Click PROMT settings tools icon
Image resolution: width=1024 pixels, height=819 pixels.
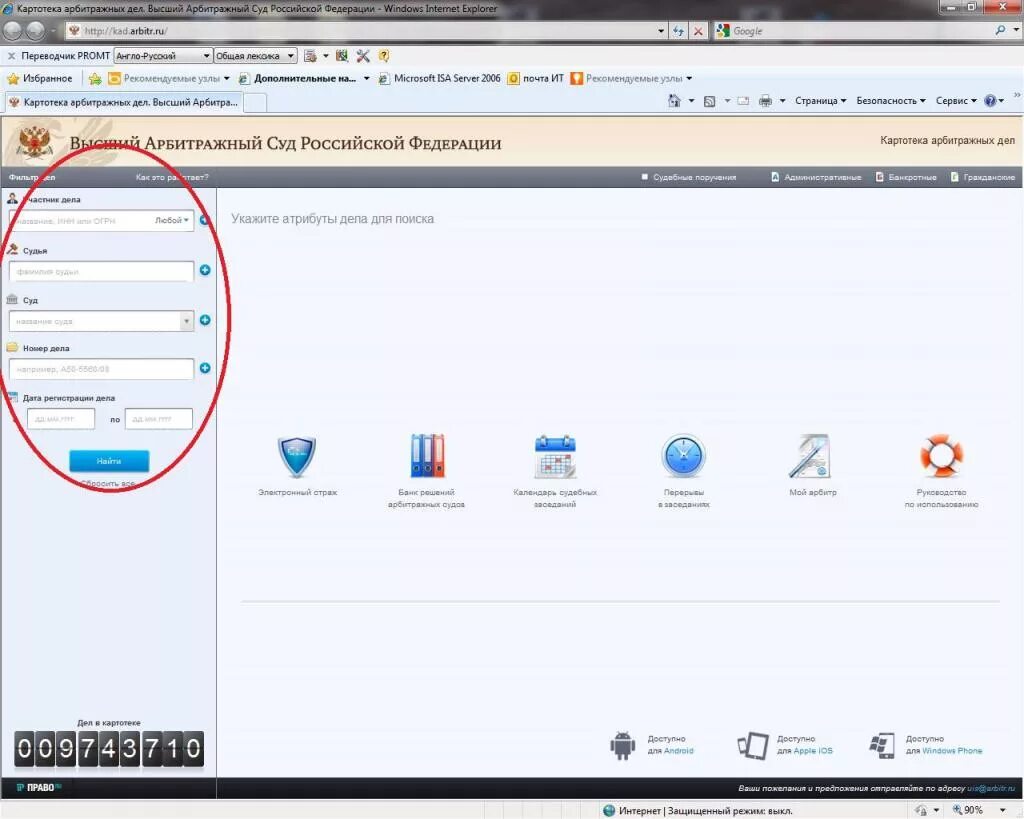363,56
